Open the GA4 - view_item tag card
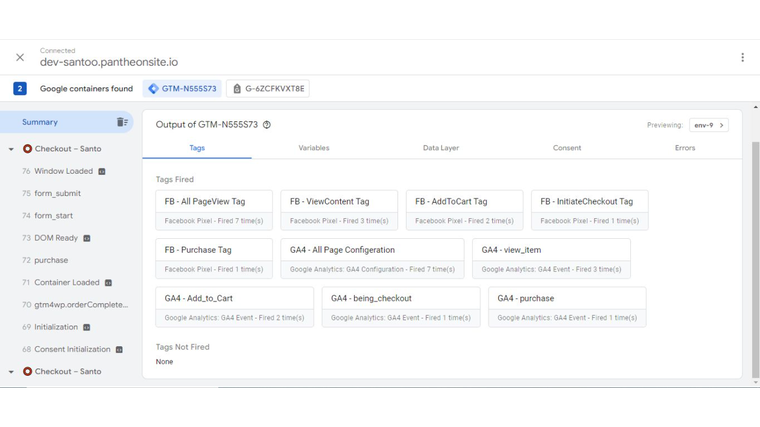Screen dimensions: 760x427 pos(551,258)
